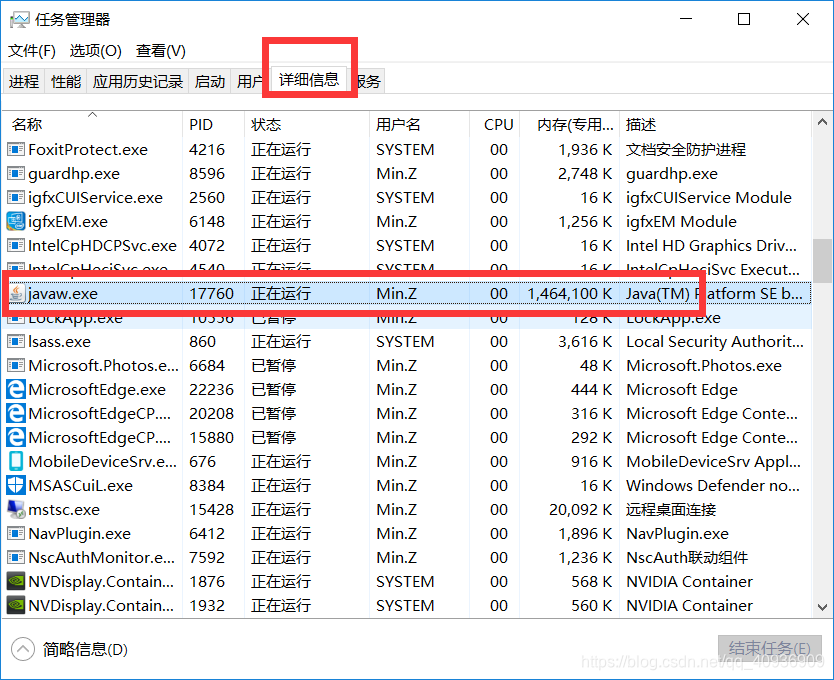The height and width of the screenshot is (680, 834).
Task: Open the 查看(V) menu
Action: [161, 51]
